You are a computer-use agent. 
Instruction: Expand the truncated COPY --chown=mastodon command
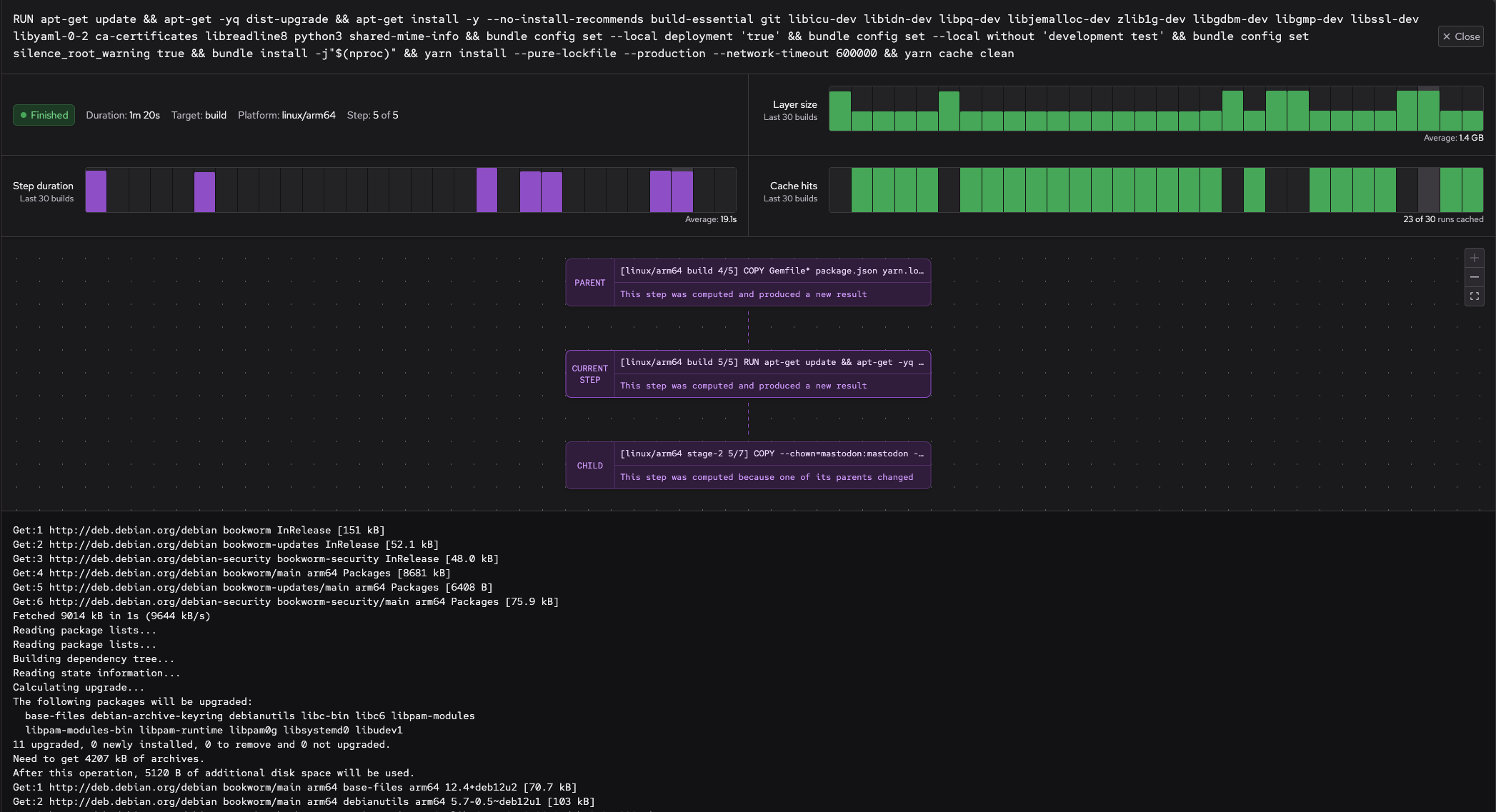point(922,453)
